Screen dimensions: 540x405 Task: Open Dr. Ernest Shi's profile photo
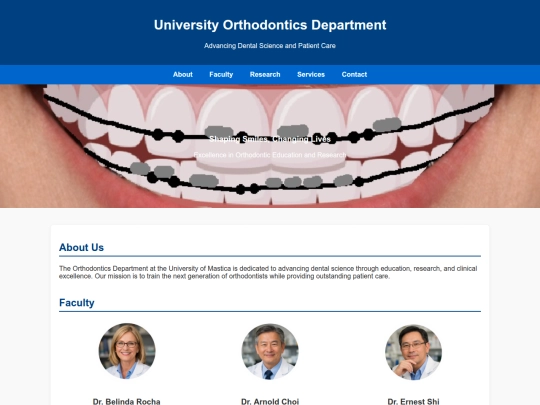pos(413,352)
